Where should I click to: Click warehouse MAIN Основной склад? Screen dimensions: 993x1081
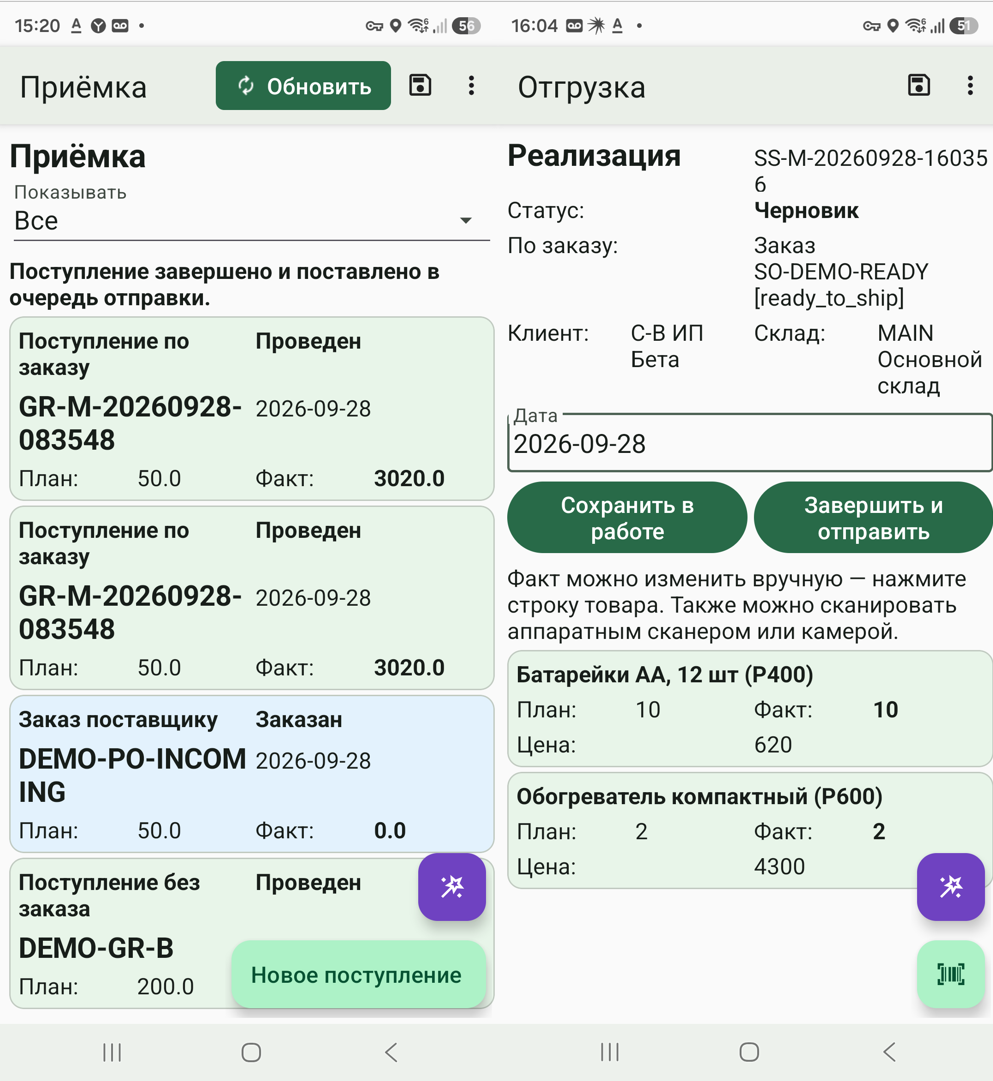coord(930,359)
